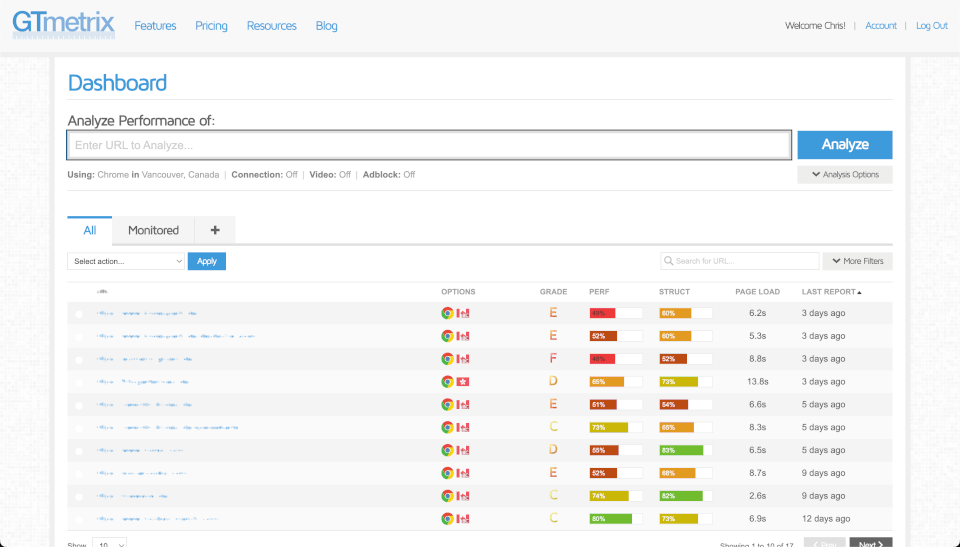Switch to the All tab
Image resolution: width=960 pixels, height=547 pixels.
[x=89, y=230]
